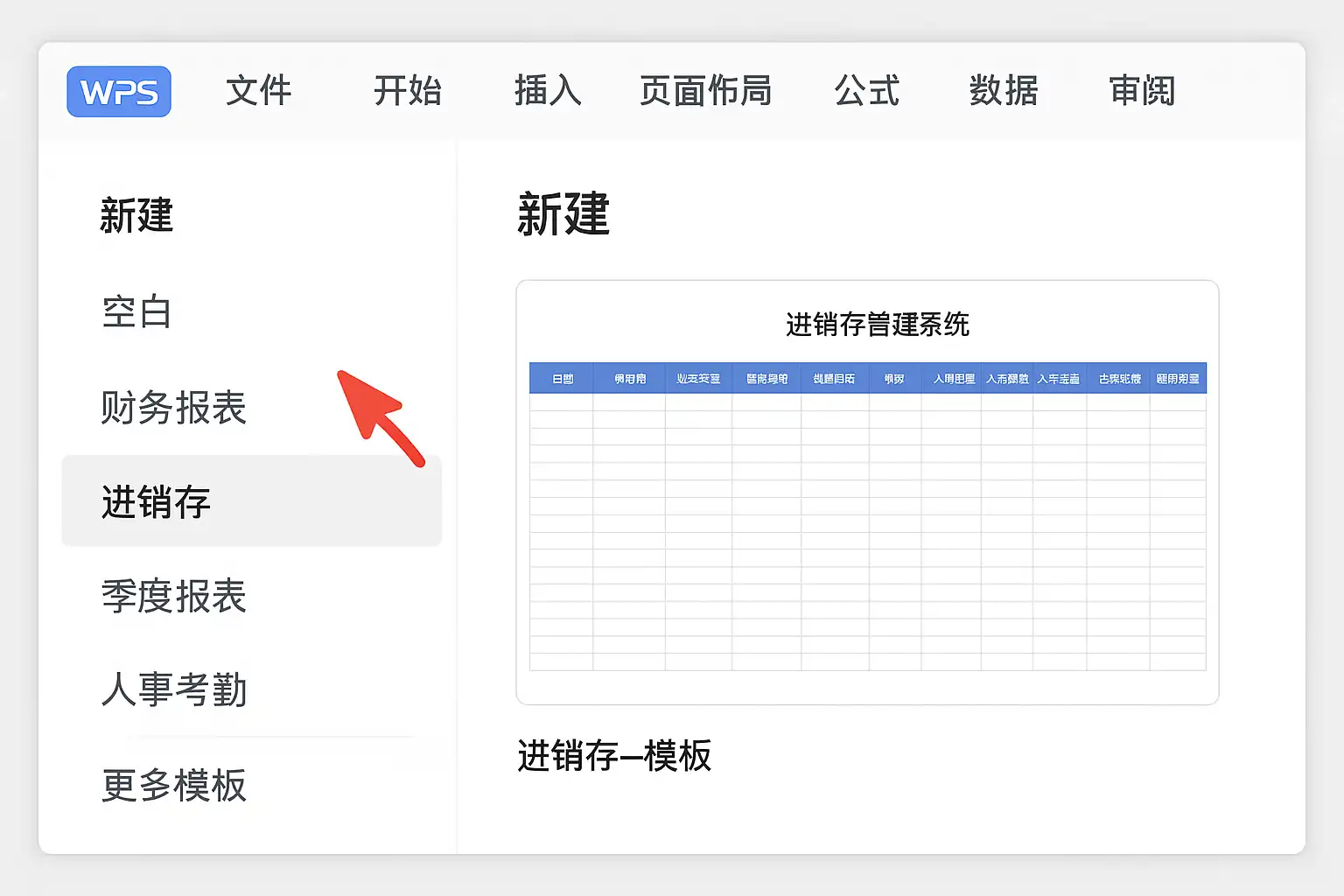Click the highlighted 进销存 sidebar item
The image size is (1344, 896).
pyautogui.click(x=156, y=502)
